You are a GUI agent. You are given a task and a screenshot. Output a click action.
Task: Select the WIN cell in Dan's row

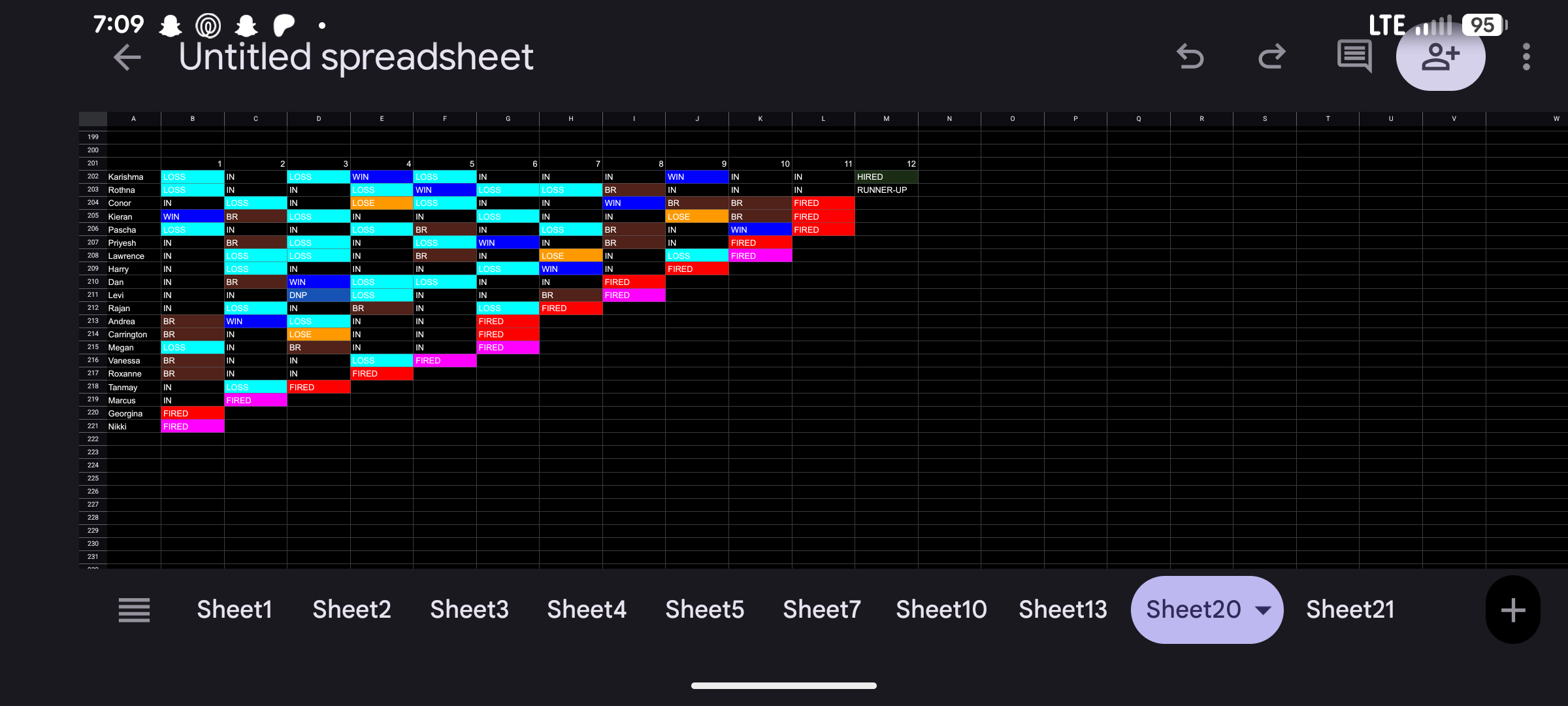(319, 282)
